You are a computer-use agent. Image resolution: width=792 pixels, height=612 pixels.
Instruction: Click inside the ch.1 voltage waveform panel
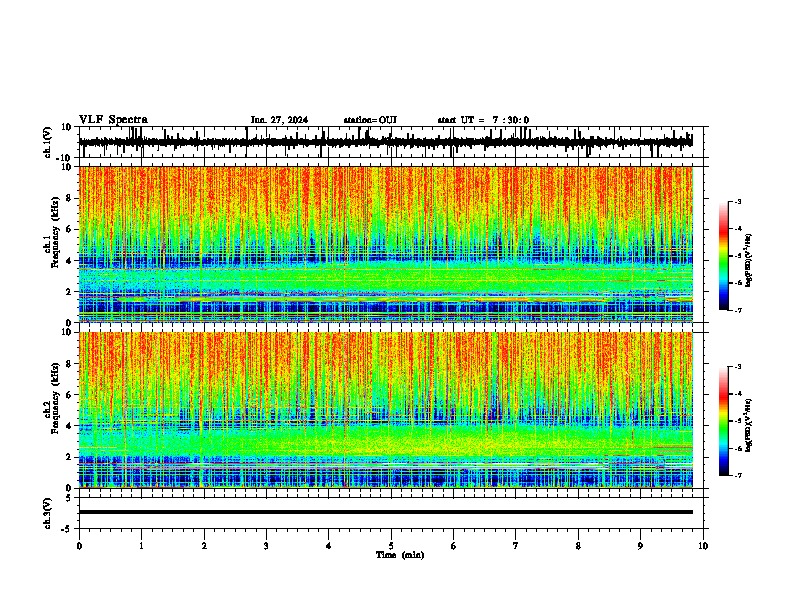[390, 142]
